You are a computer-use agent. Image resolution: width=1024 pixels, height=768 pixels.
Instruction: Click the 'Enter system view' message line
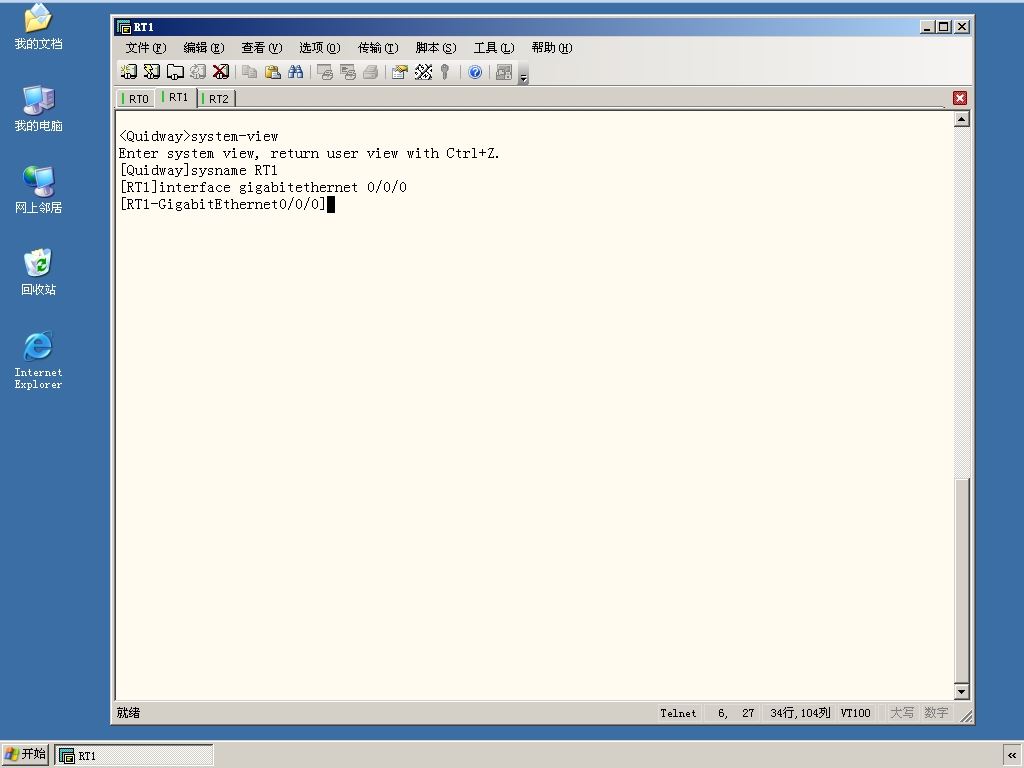click(x=309, y=153)
